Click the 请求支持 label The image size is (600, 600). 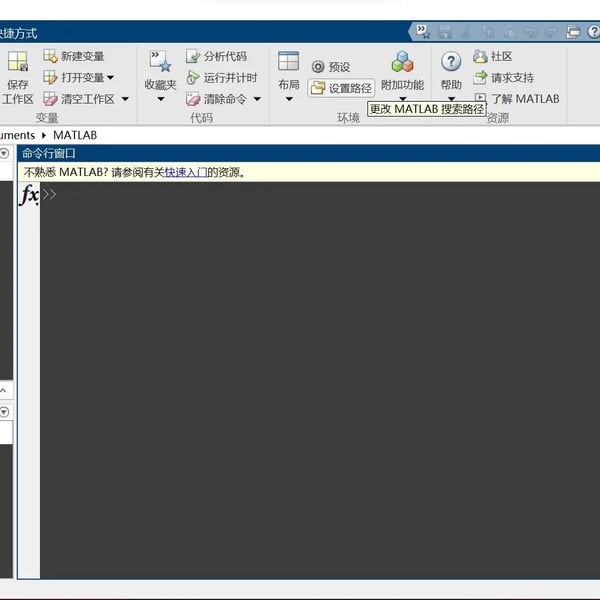pos(512,78)
